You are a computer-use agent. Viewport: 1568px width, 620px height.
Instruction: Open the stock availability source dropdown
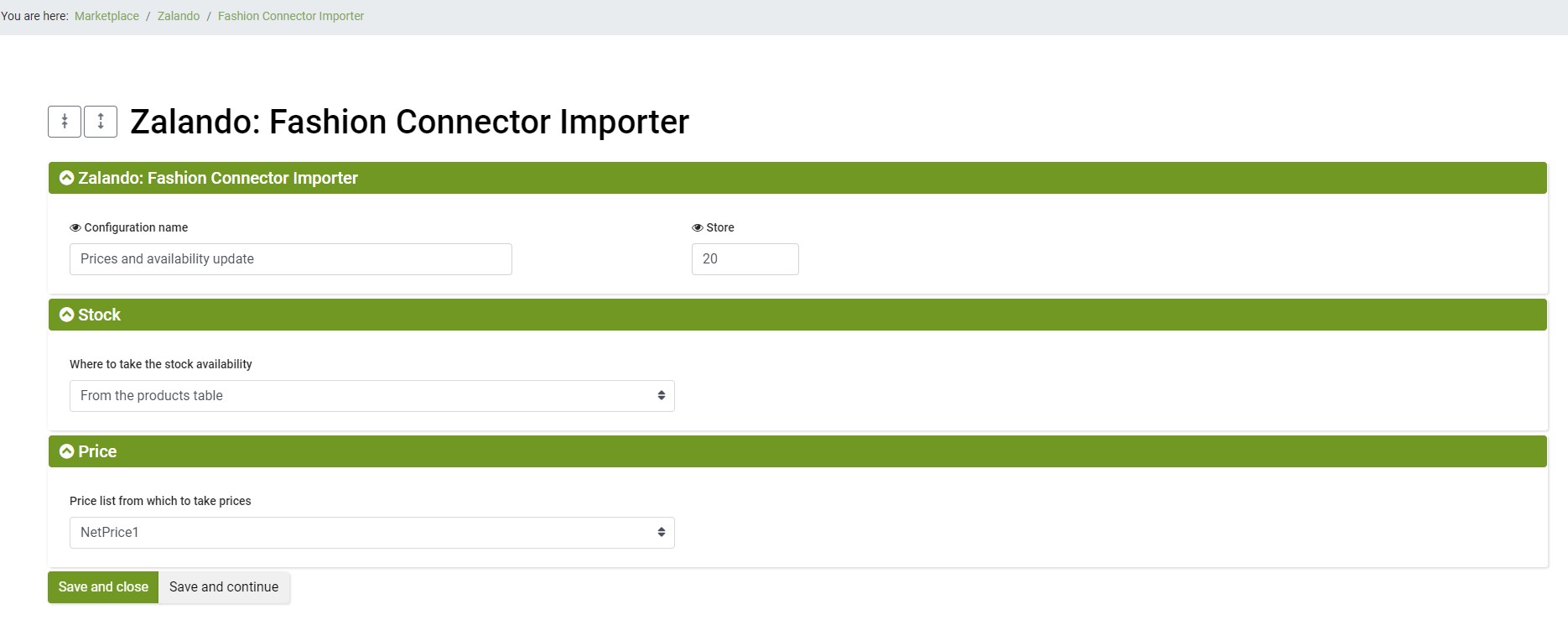pyautogui.click(x=372, y=396)
